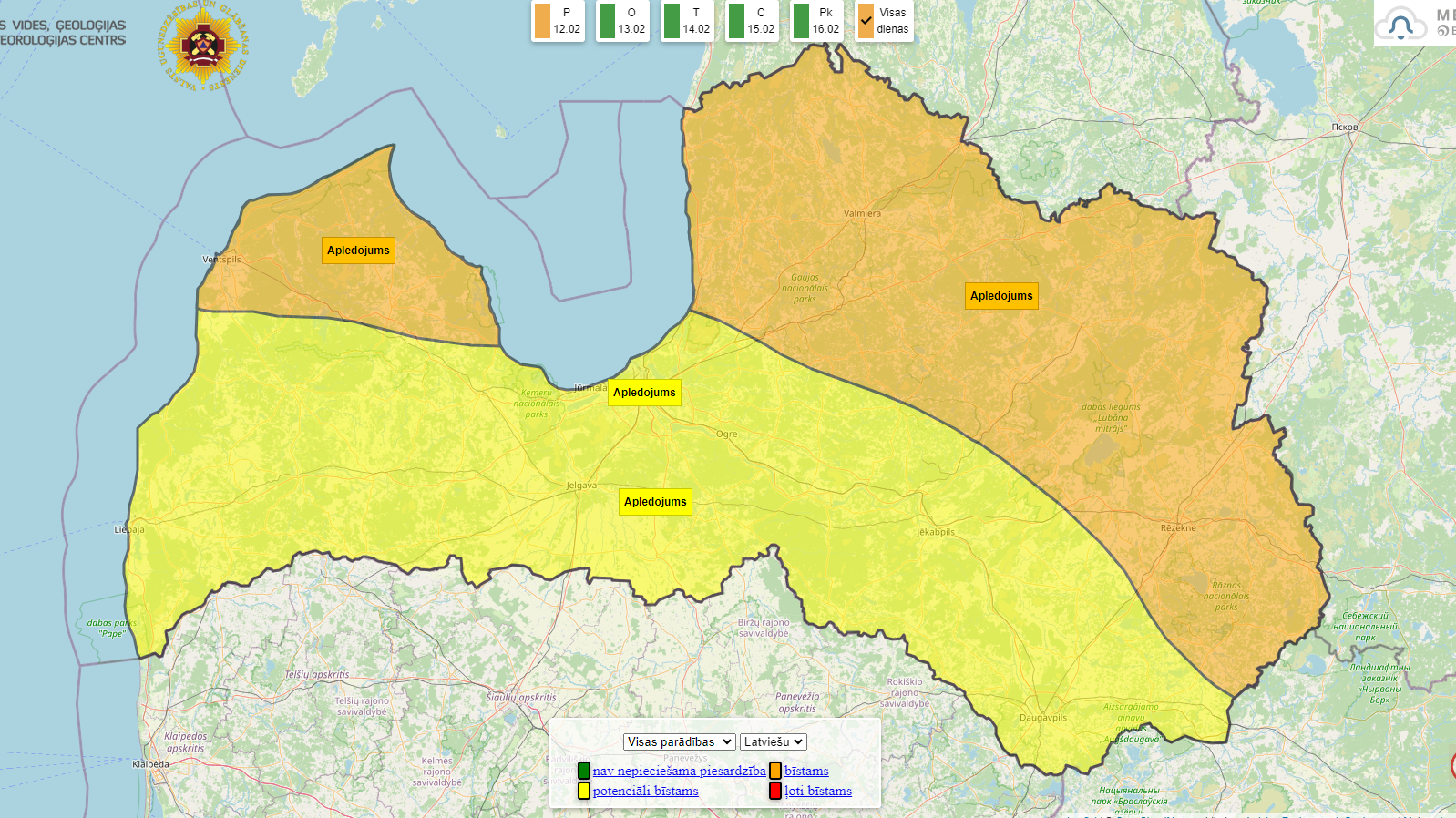Click the orange Apledojums label near Gaujas parks
1456x818 pixels.
click(1001, 296)
